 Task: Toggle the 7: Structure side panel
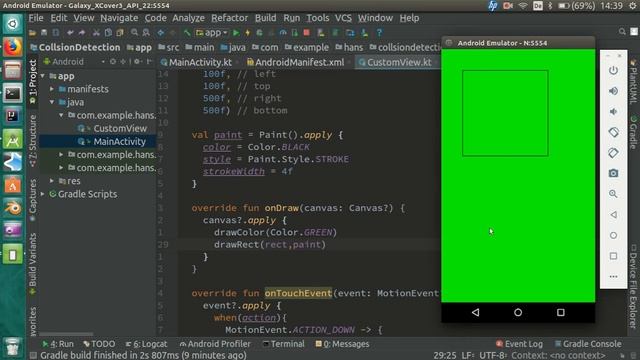[33, 141]
